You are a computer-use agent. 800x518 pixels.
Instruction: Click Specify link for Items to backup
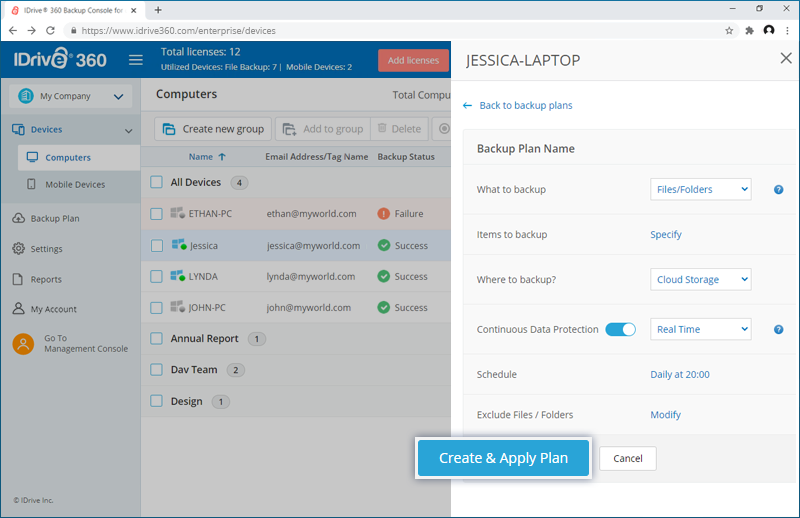pos(665,234)
